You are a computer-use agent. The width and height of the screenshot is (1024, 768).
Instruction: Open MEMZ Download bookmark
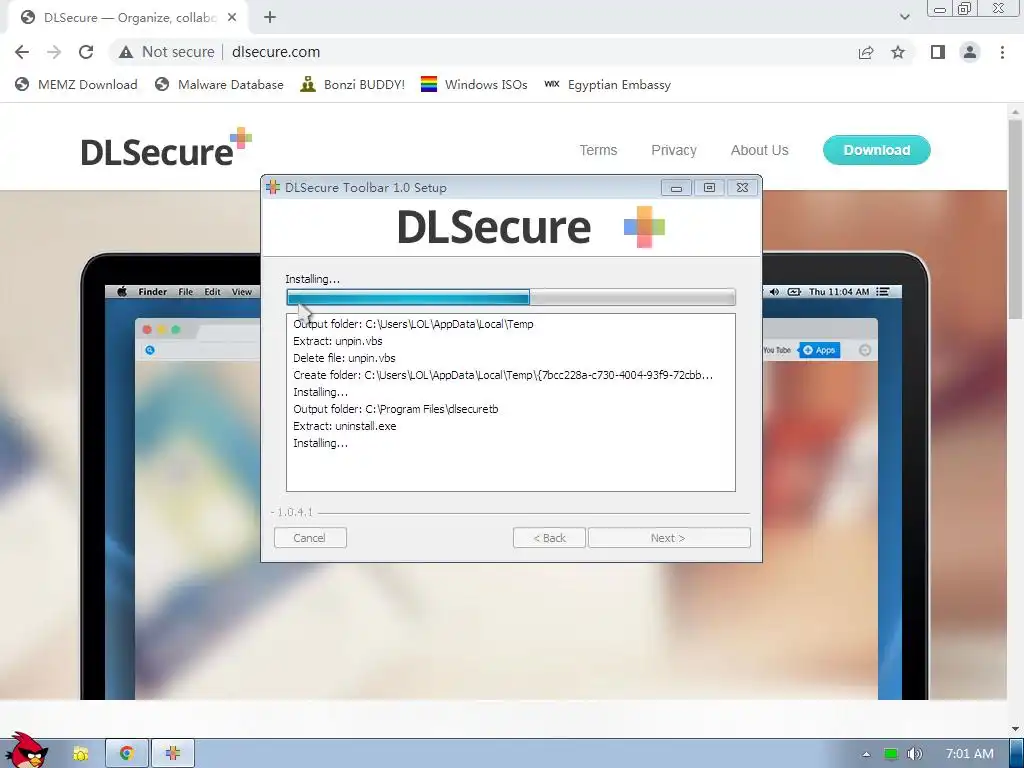click(x=76, y=84)
